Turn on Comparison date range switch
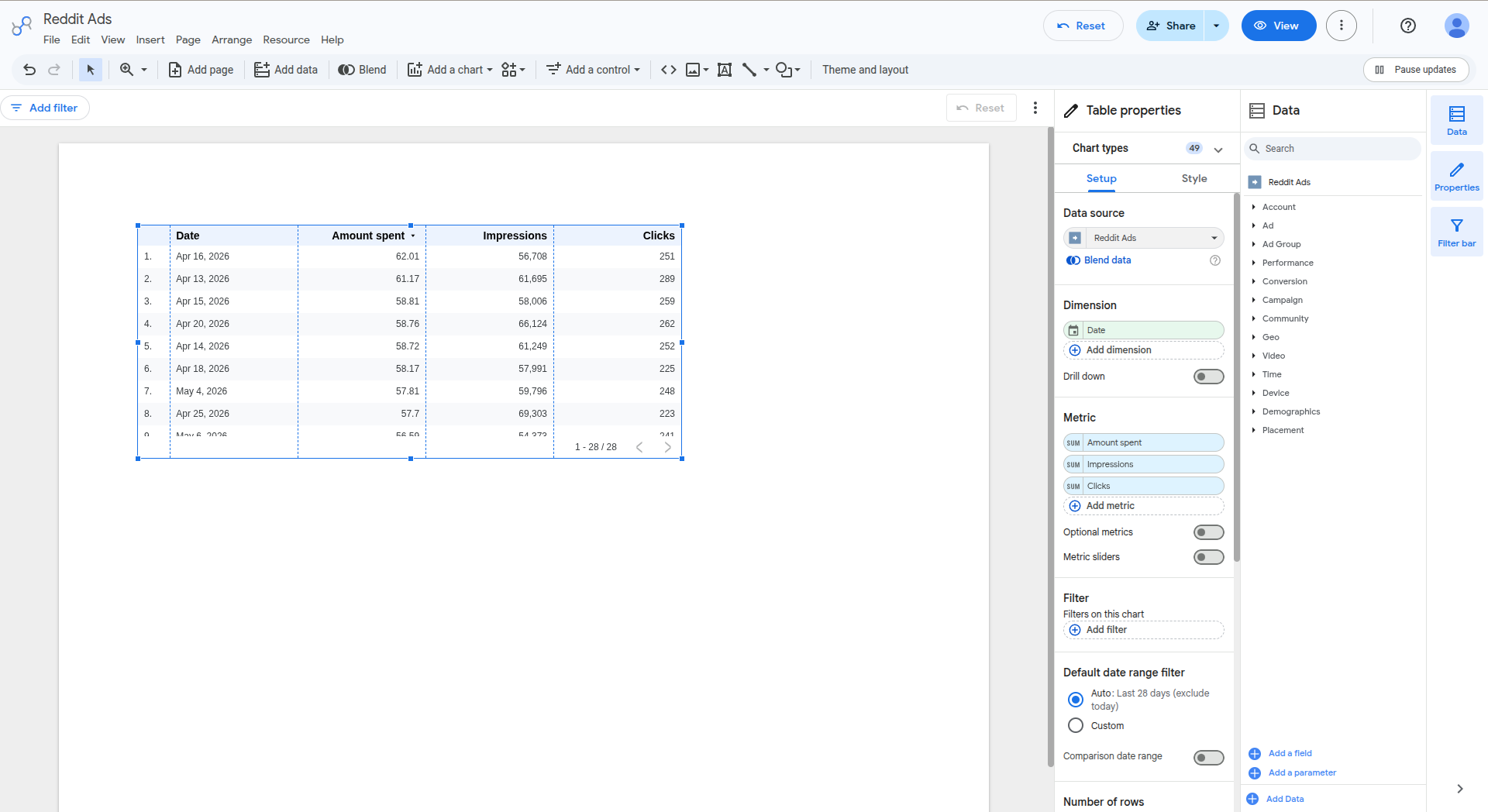1488x812 pixels. tap(1209, 757)
